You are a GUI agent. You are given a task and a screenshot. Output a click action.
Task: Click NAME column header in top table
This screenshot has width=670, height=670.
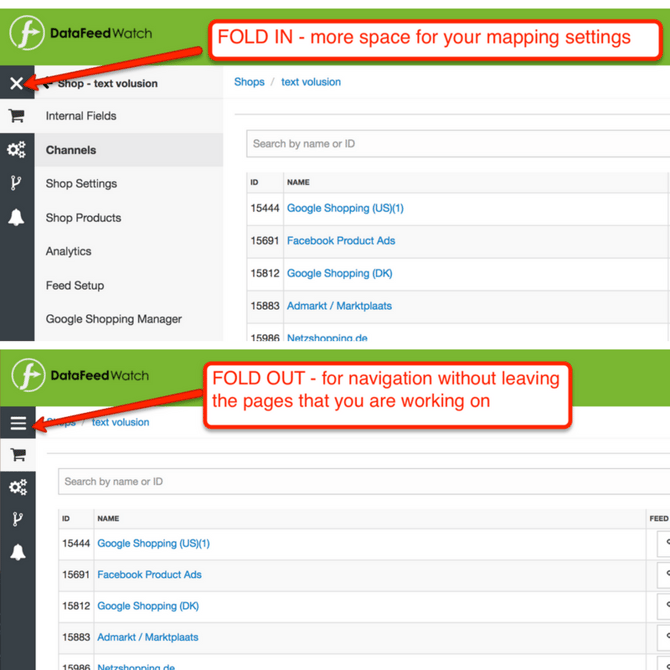(298, 182)
